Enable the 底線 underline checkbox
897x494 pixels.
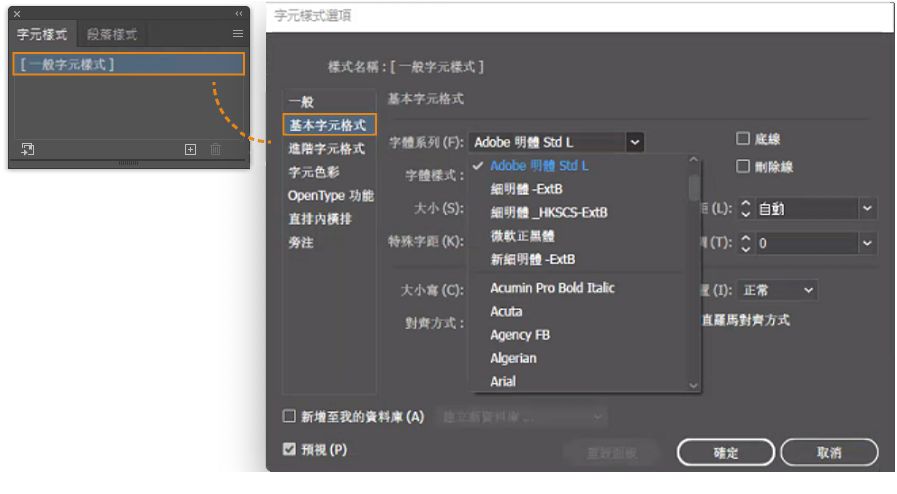(743, 138)
